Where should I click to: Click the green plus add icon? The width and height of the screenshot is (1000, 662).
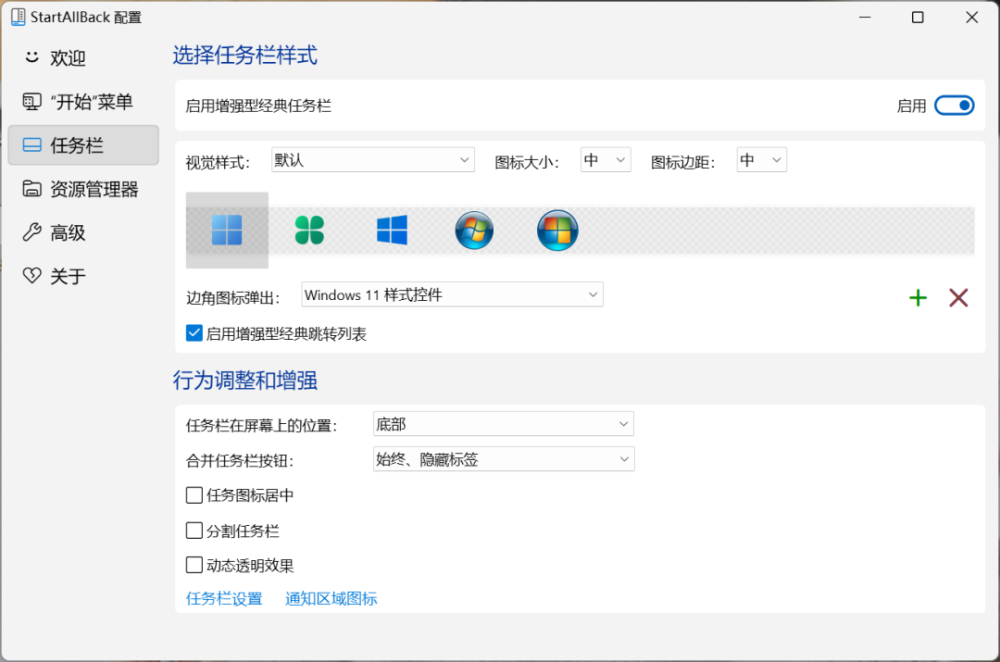tap(918, 298)
